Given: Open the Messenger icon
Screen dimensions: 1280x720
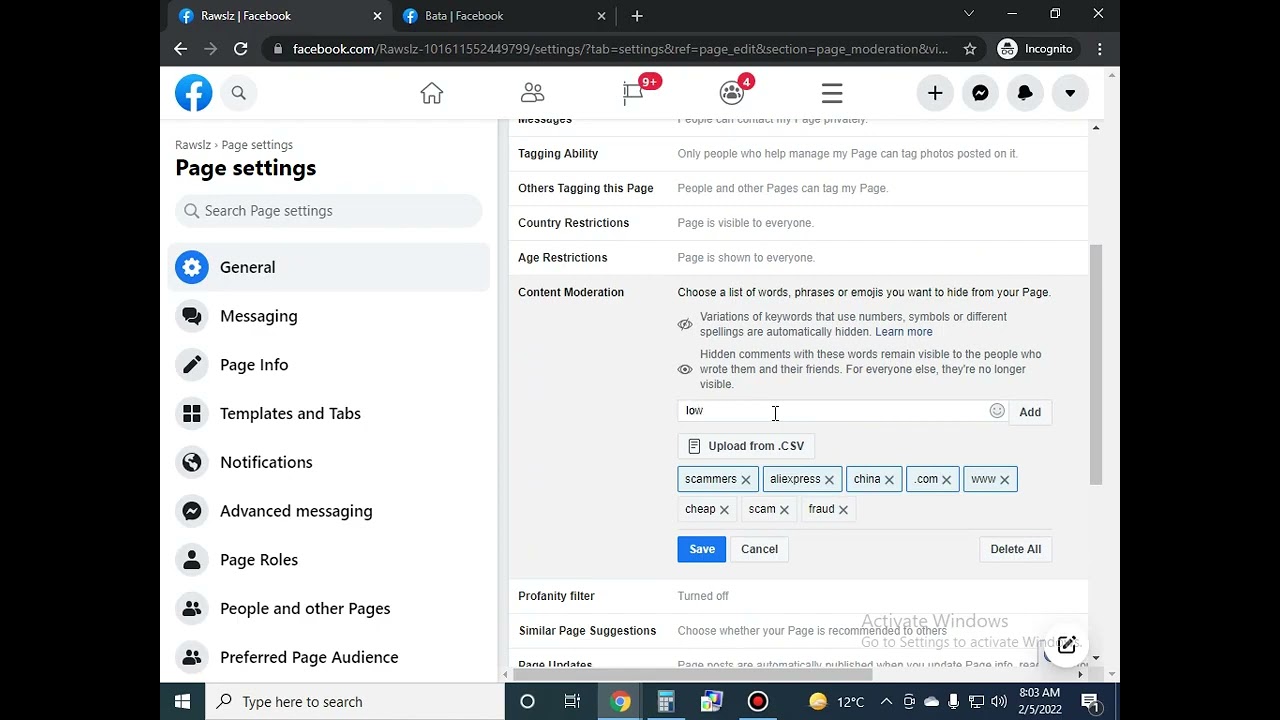Looking at the screenshot, I should tap(981, 93).
